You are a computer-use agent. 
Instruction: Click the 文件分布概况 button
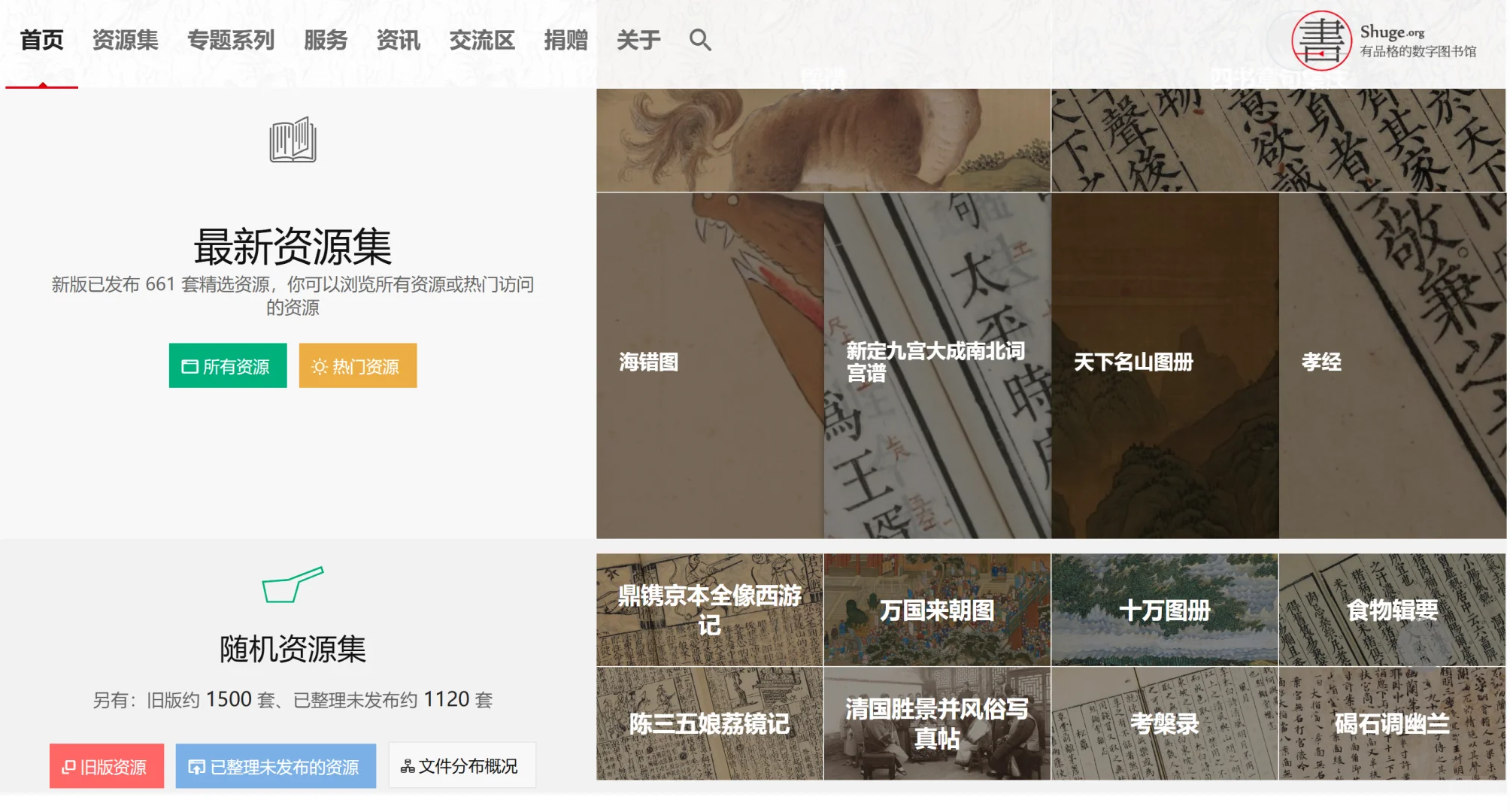point(462,765)
